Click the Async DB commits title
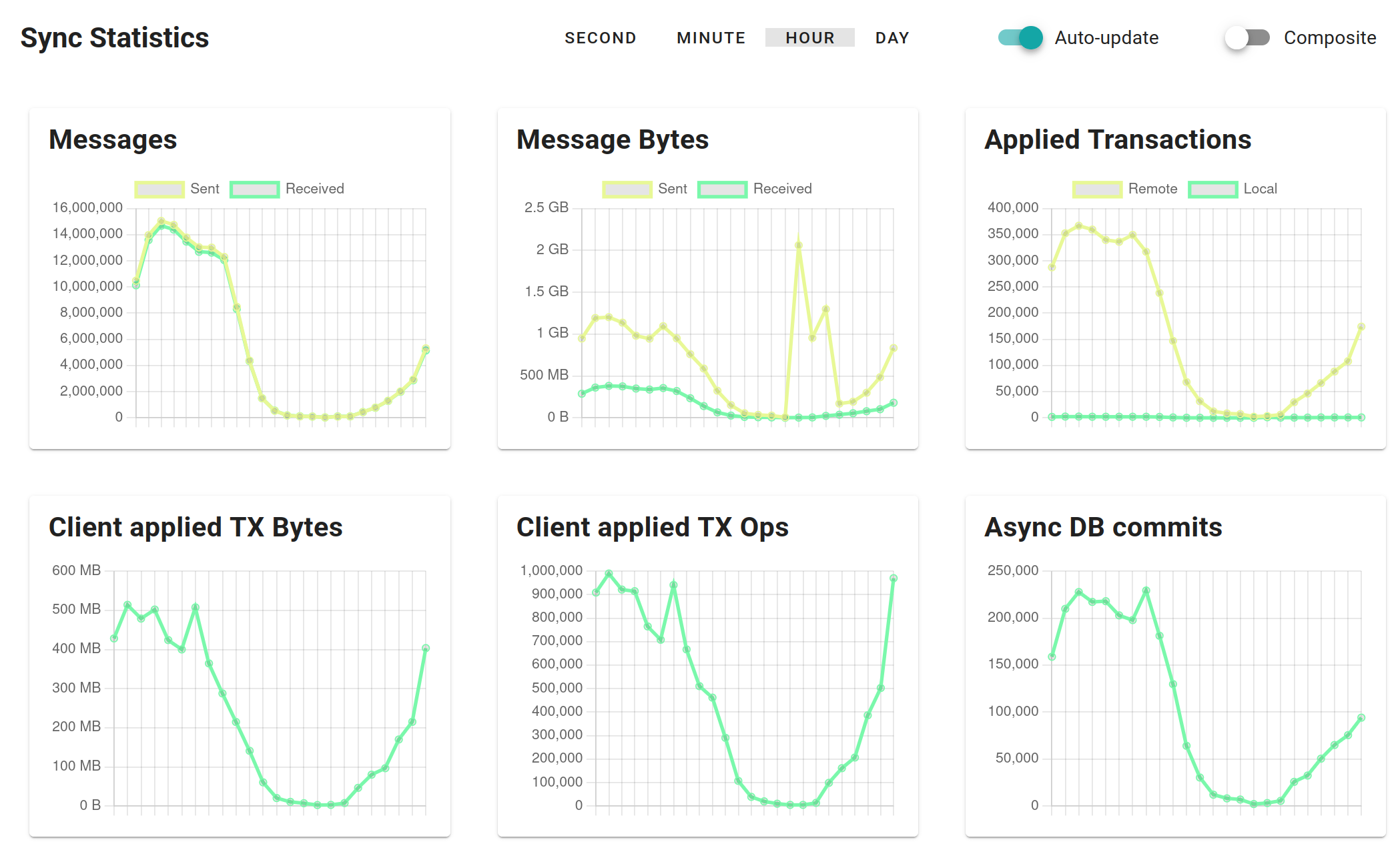 click(1103, 527)
